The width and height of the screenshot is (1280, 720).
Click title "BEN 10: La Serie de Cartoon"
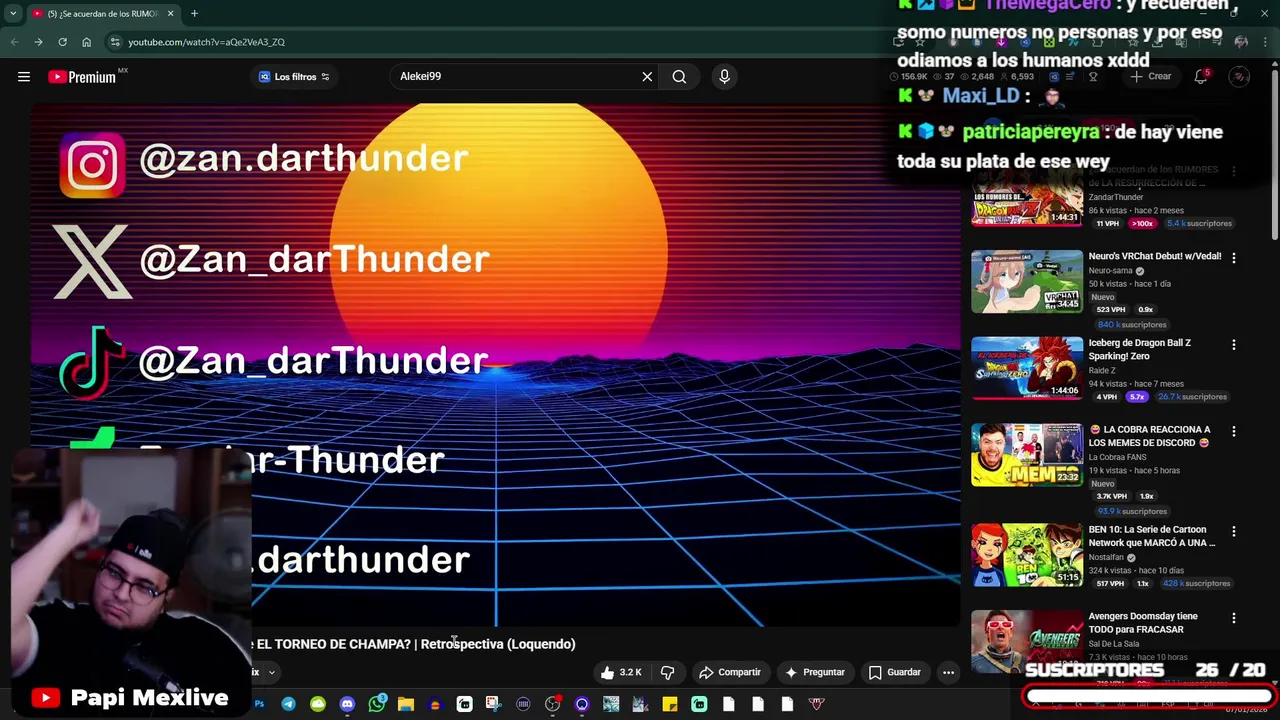coord(1152,537)
